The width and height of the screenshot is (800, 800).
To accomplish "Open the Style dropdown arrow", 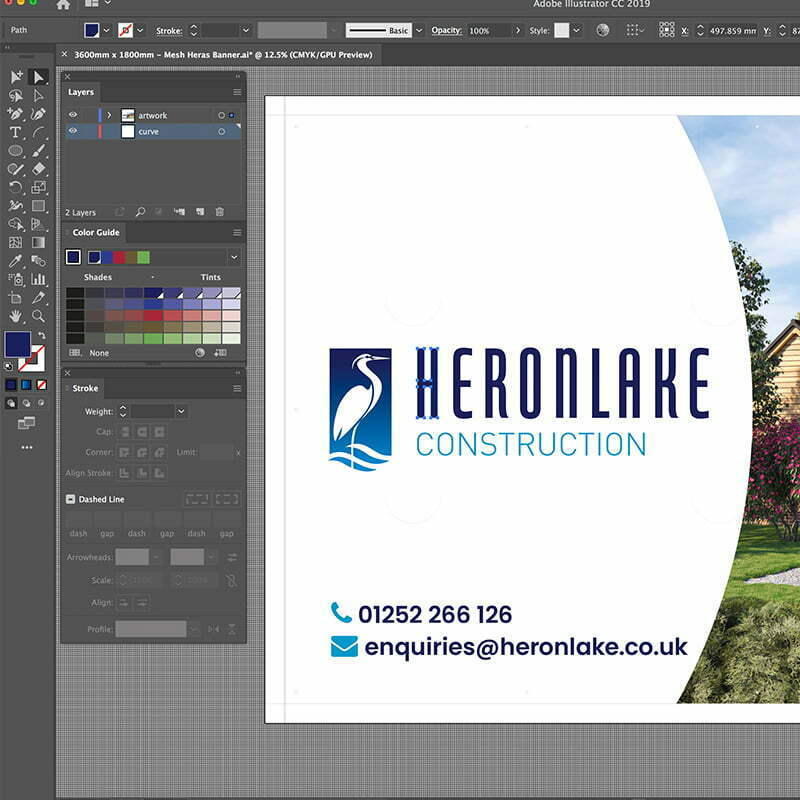I will [577, 30].
